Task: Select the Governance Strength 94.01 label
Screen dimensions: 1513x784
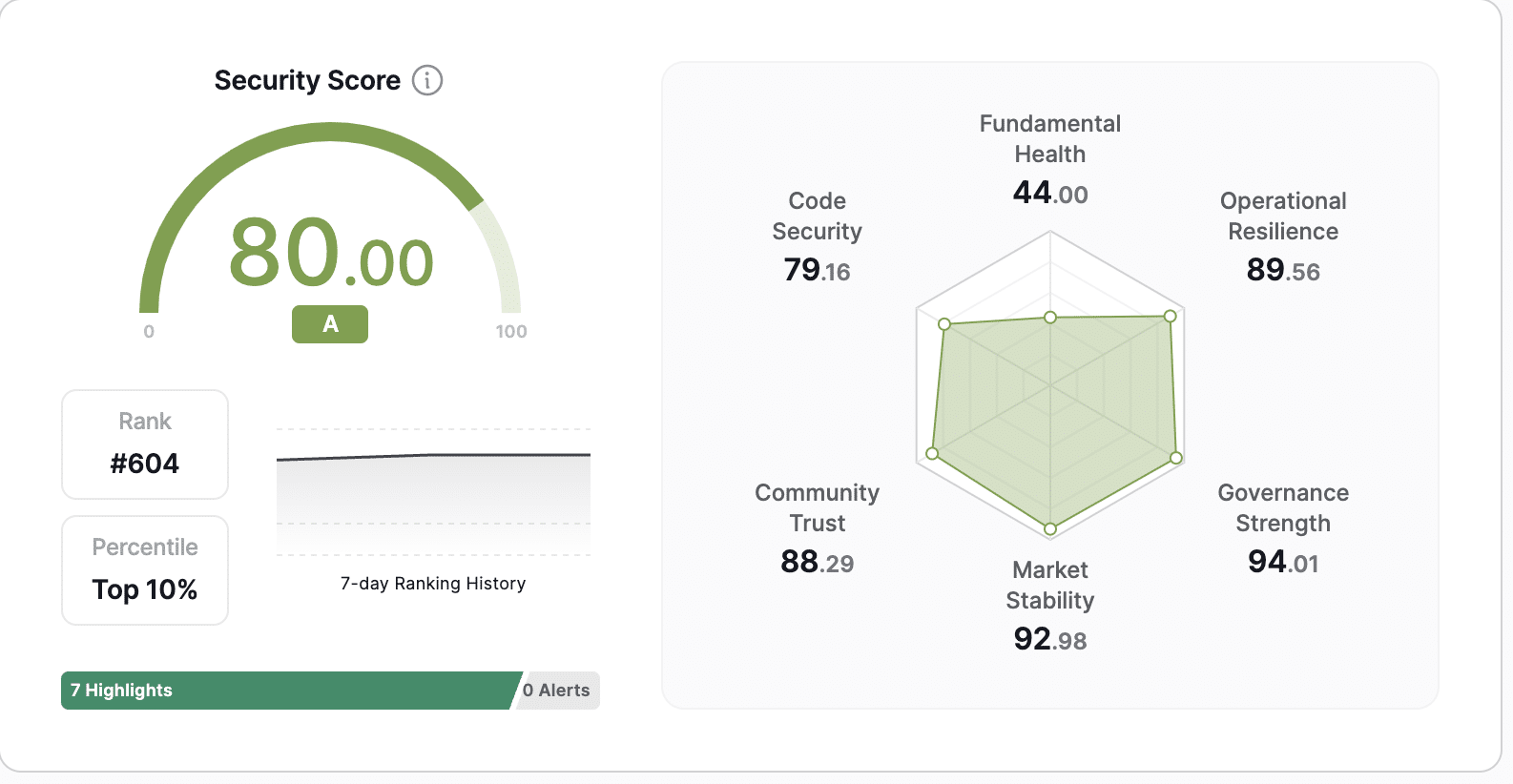Action: pyautogui.click(x=1283, y=528)
